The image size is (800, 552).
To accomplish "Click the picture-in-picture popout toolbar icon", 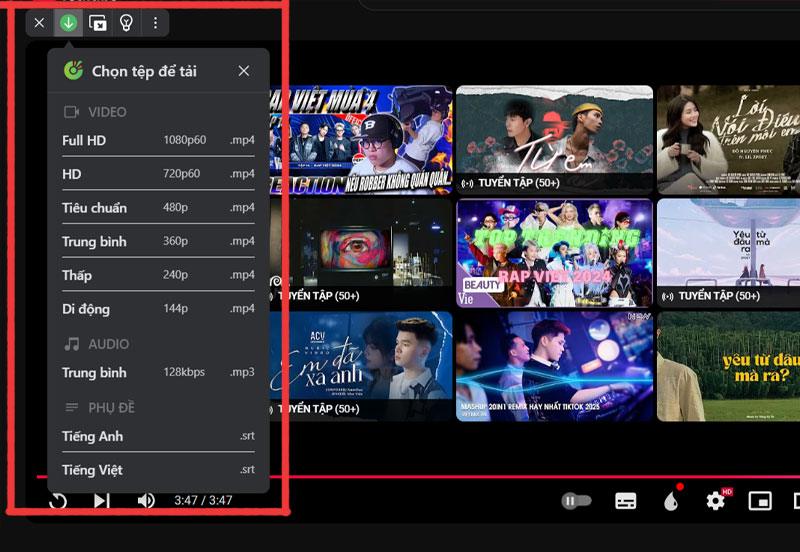I will (x=97, y=22).
